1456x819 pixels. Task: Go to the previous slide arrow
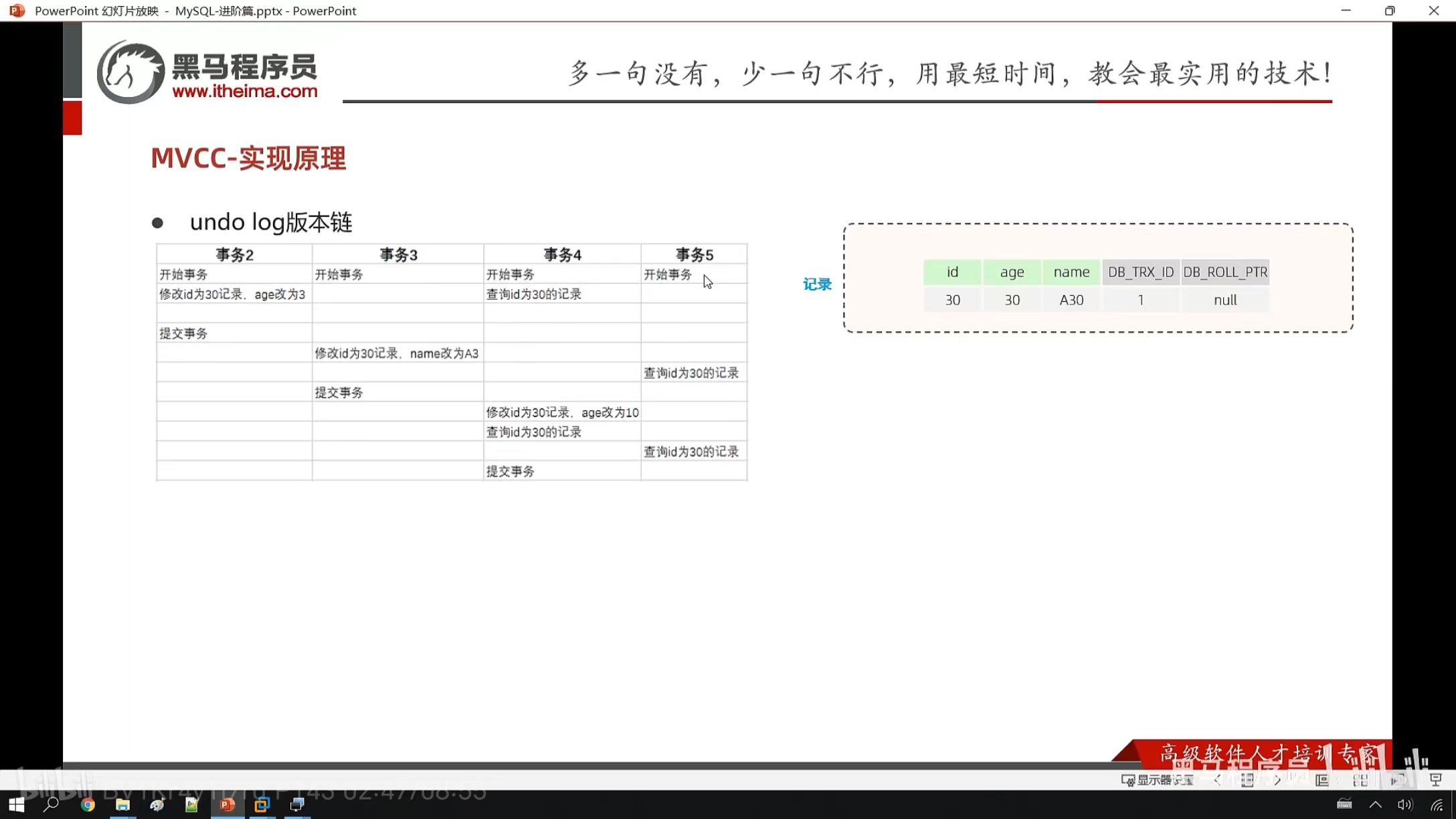point(1217,780)
